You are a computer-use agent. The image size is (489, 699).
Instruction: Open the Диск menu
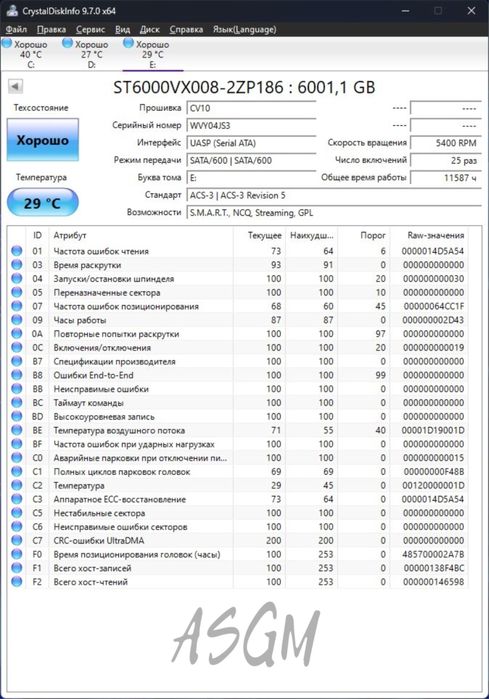point(149,29)
